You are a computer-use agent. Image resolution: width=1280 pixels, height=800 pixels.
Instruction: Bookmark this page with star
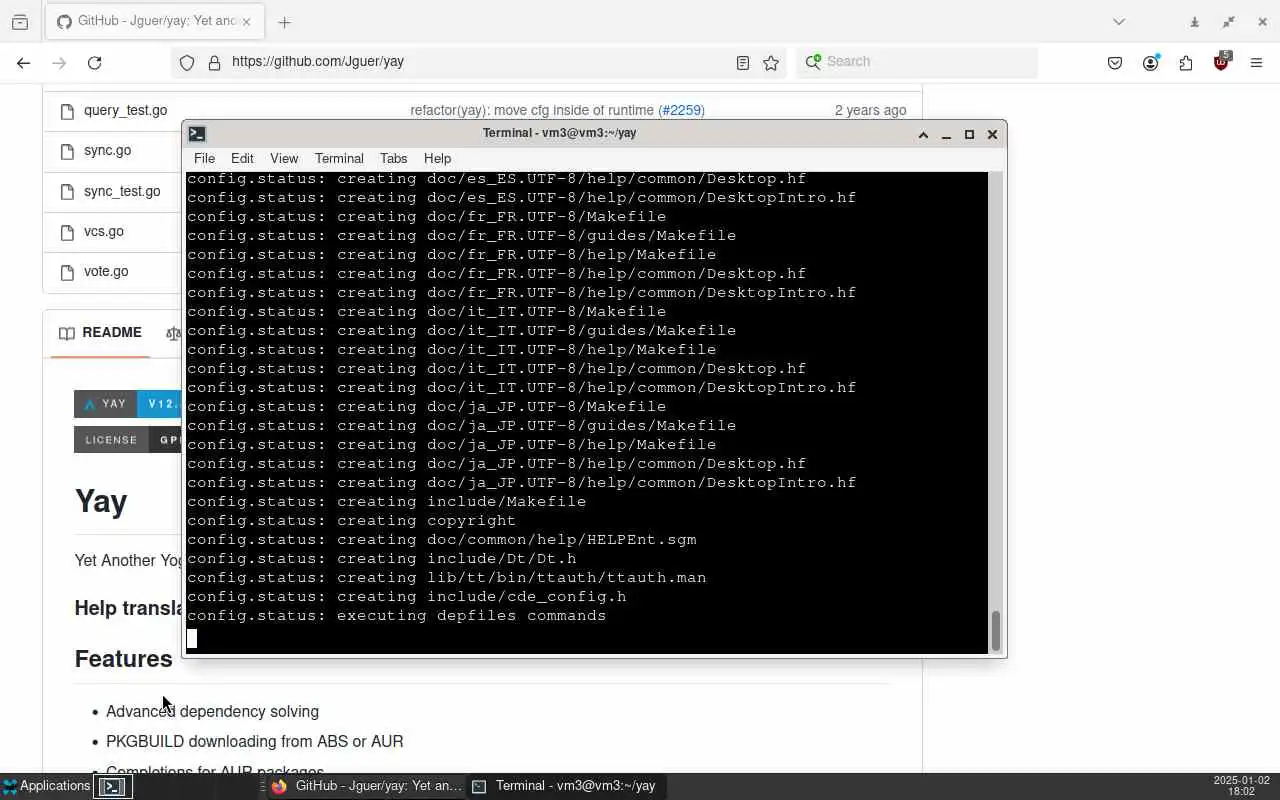771,62
